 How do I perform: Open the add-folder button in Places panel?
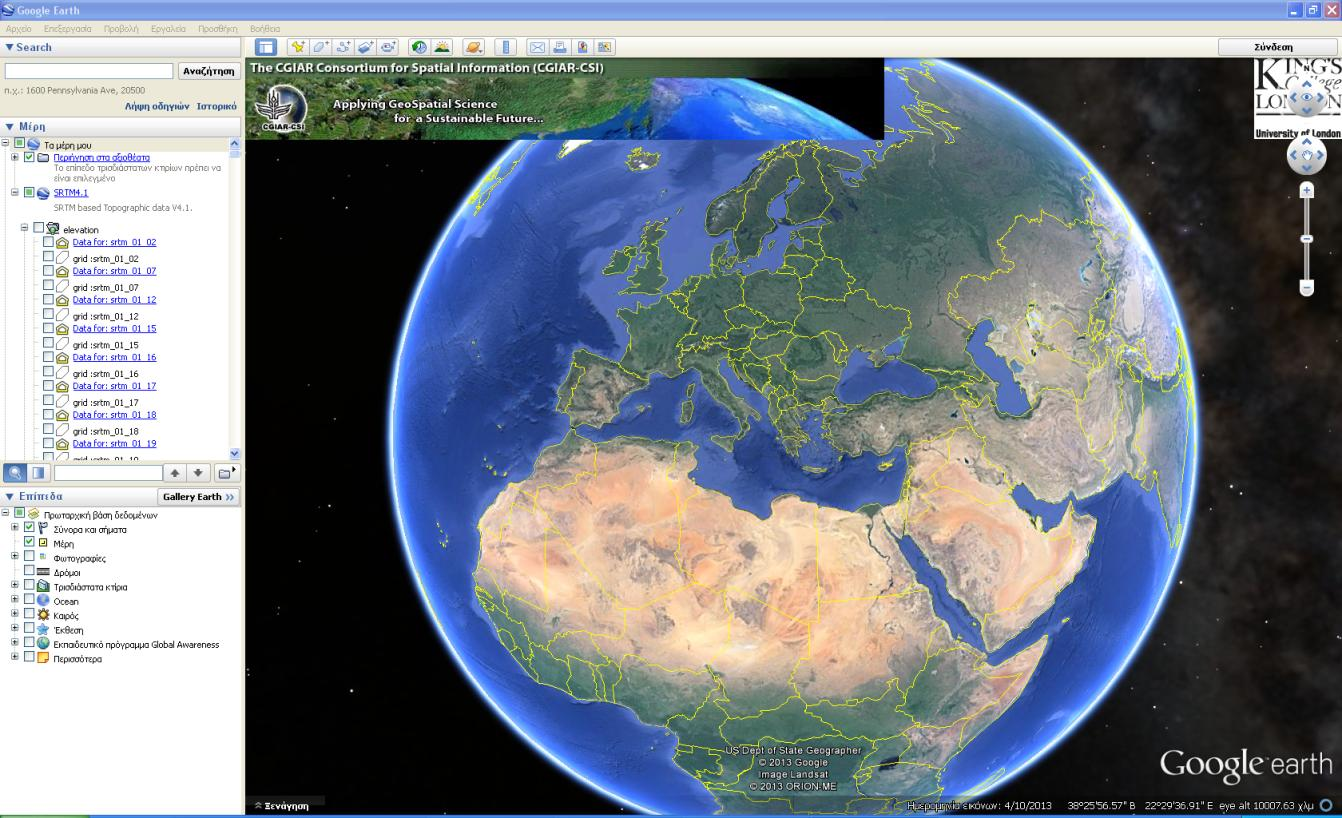click(227, 472)
